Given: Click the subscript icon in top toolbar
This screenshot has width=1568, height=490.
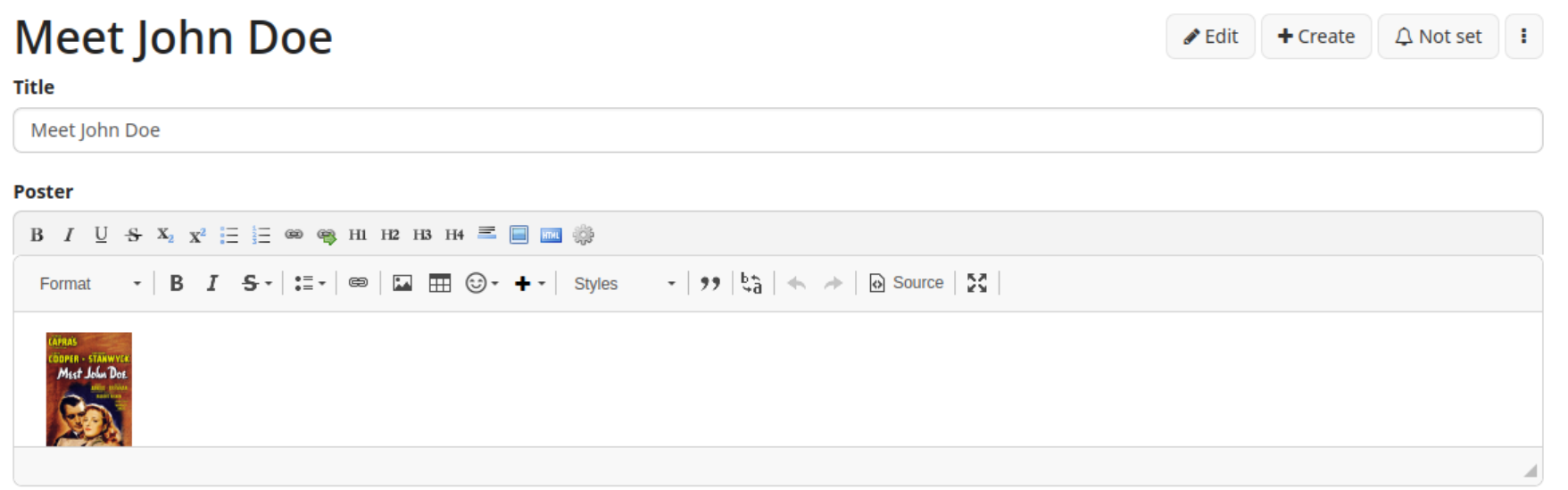Looking at the screenshot, I should coord(165,235).
